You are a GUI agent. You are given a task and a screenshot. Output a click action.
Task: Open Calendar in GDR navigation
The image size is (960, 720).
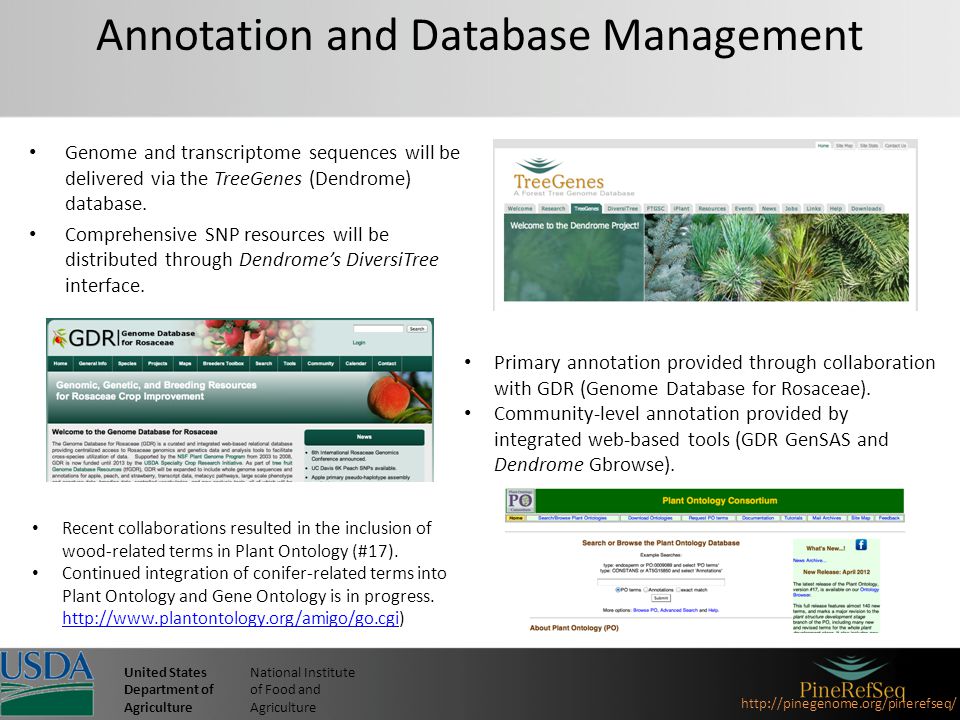356,363
